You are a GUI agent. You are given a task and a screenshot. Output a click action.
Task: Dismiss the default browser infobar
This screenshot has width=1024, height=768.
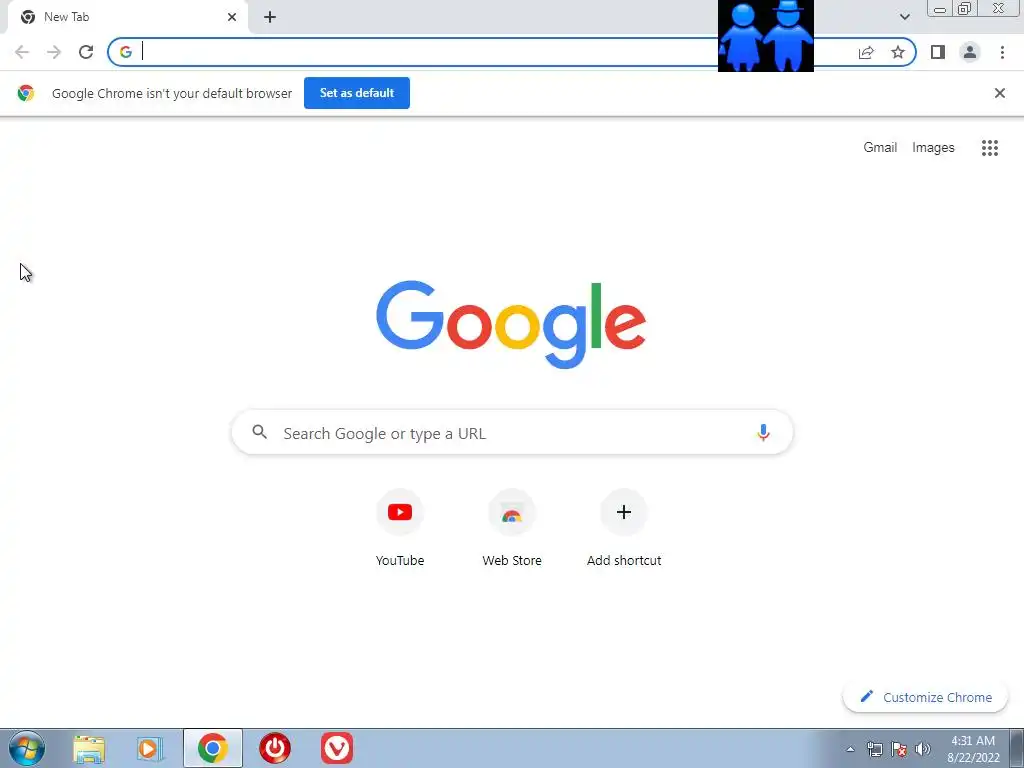coord(999,93)
